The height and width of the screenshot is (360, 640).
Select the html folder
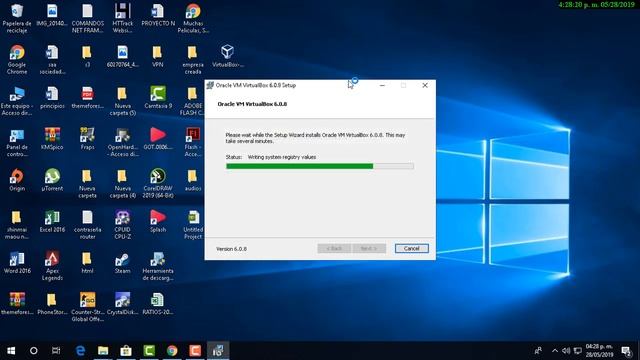click(87, 263)
